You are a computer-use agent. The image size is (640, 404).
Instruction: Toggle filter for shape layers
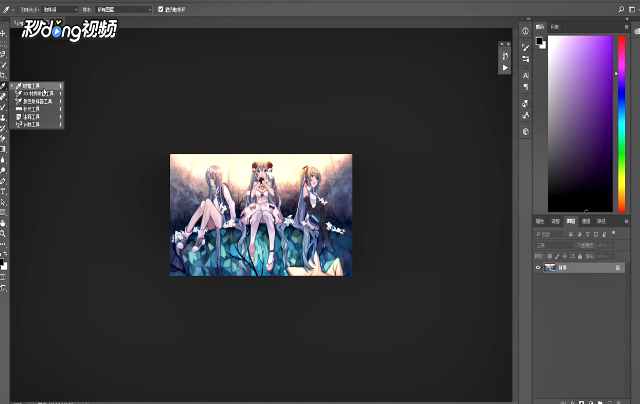596,234
